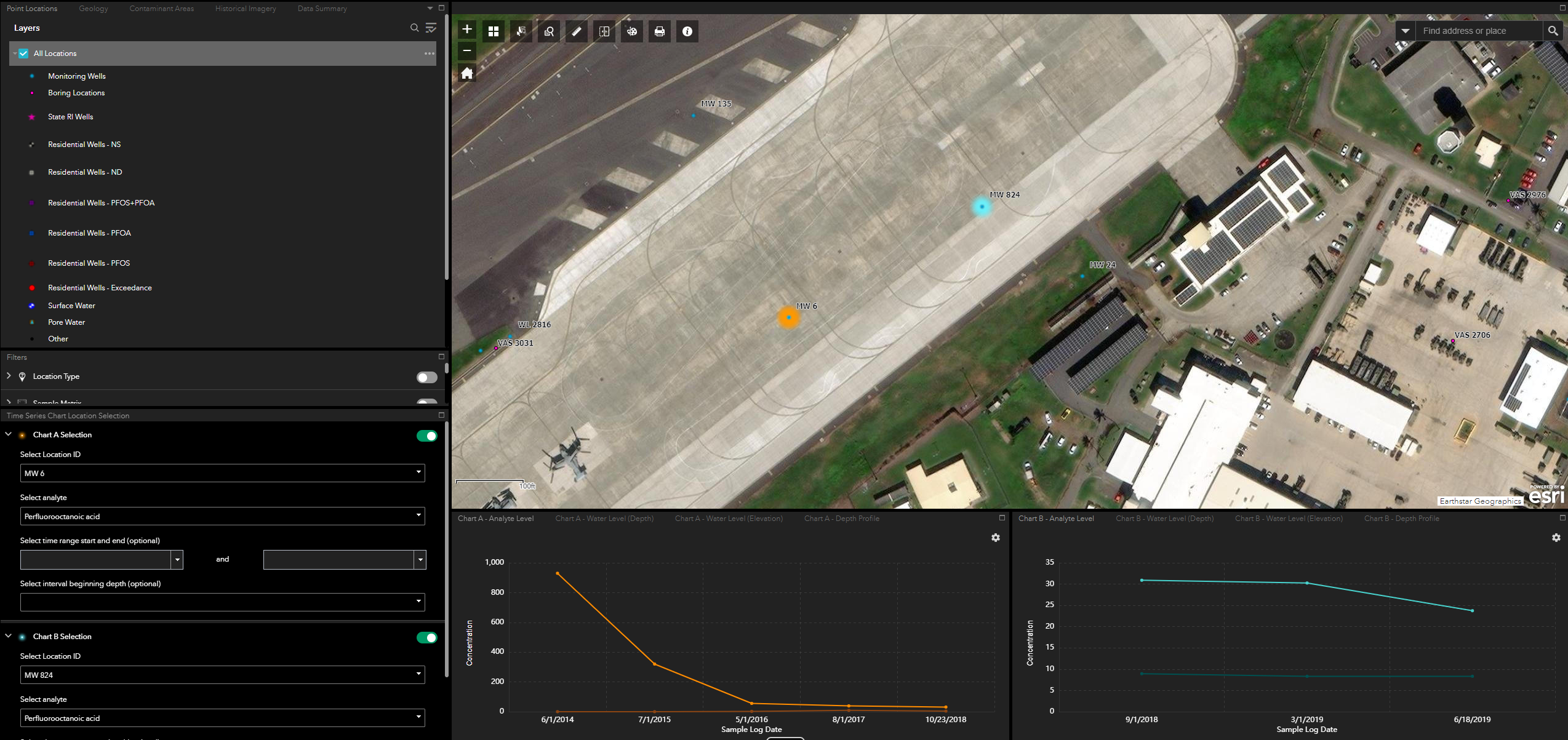Select the Chart B - Analyte Level tab
1568x740 pixels.
click(x=1056, y=519)
